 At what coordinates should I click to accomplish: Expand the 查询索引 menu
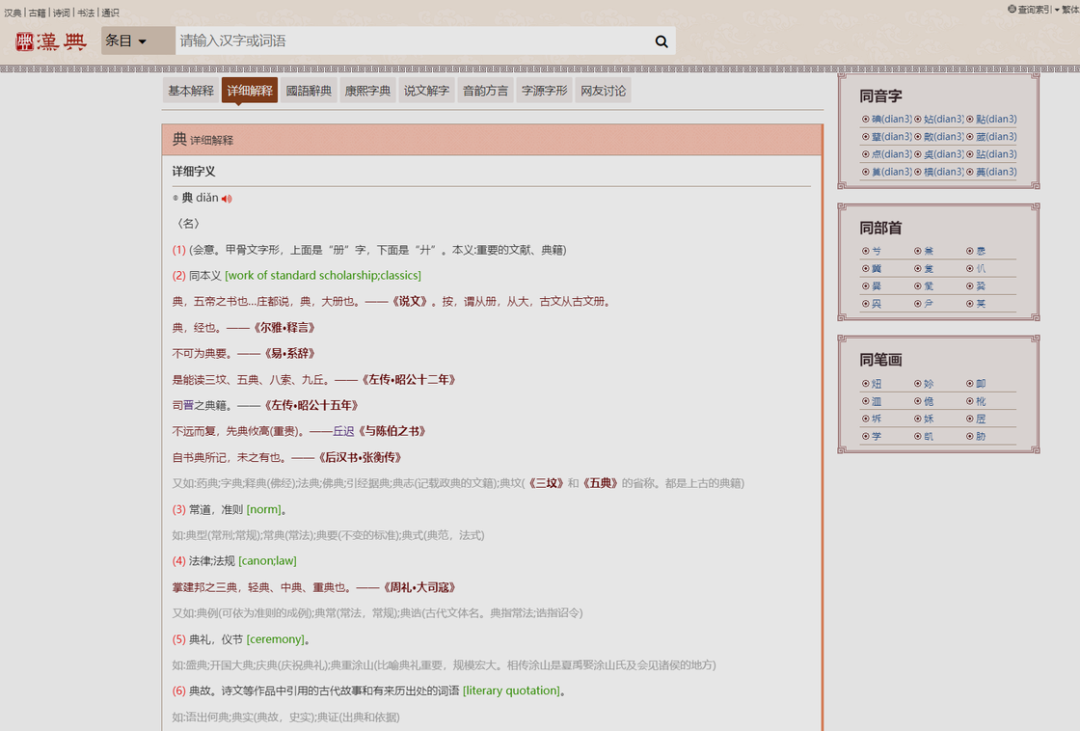(x=1030, y=9)
